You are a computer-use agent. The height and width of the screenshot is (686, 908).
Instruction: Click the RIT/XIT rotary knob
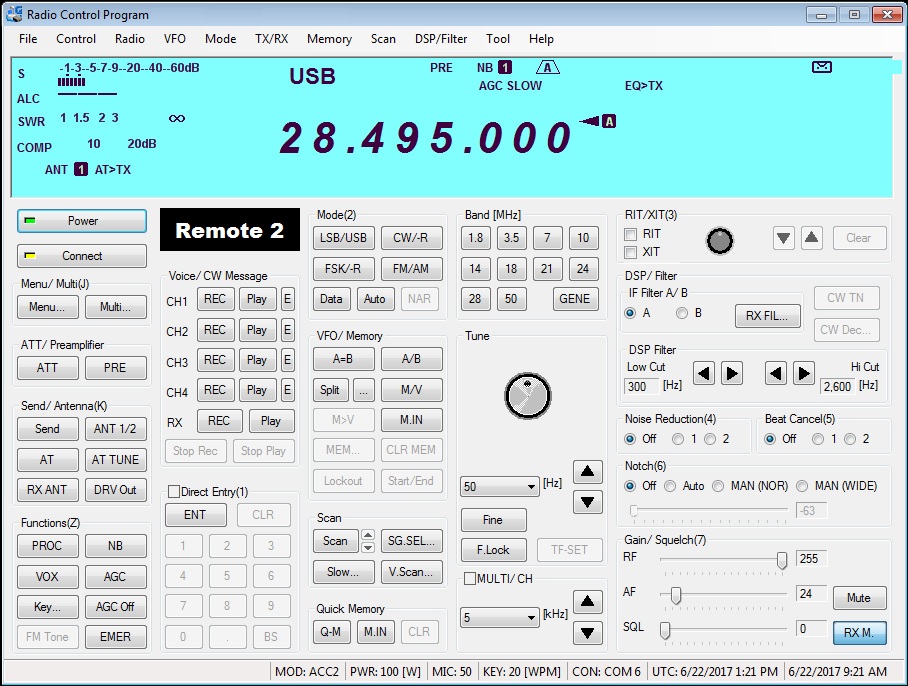(720, 241)
